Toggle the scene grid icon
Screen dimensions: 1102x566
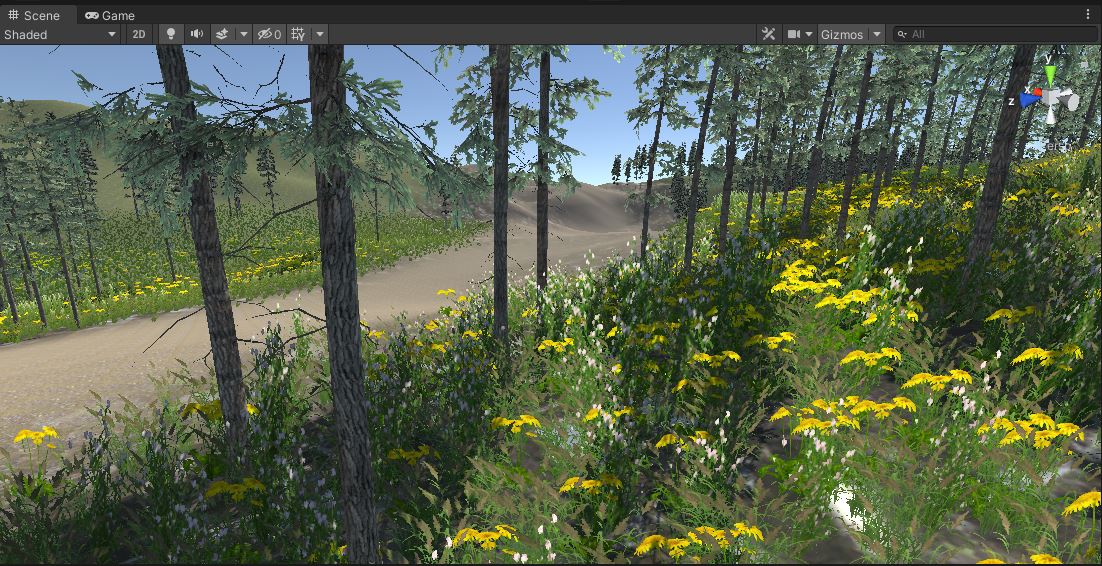tap(299, 34)
